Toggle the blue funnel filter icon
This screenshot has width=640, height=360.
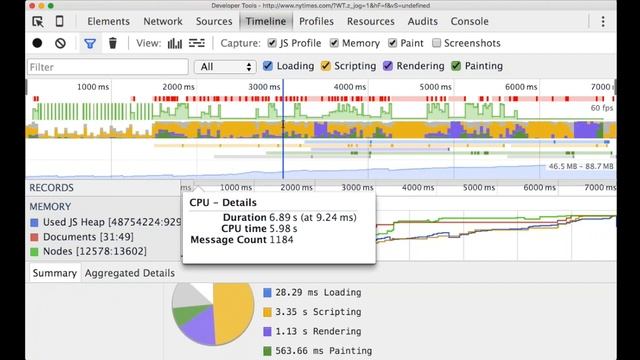[x=90, y=43]
